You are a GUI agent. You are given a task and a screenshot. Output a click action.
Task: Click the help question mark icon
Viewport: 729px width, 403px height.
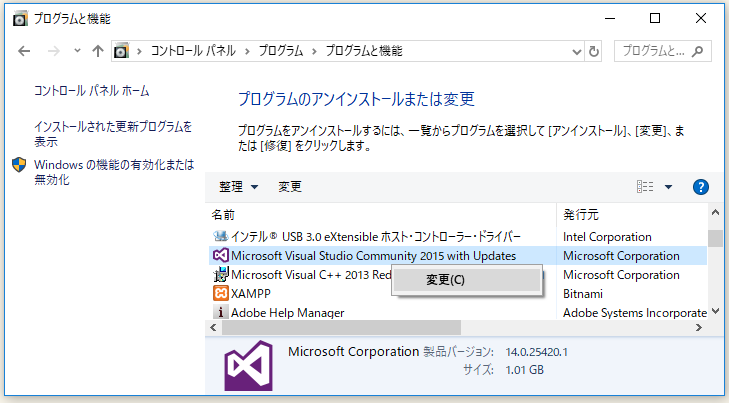pos(700,187)
